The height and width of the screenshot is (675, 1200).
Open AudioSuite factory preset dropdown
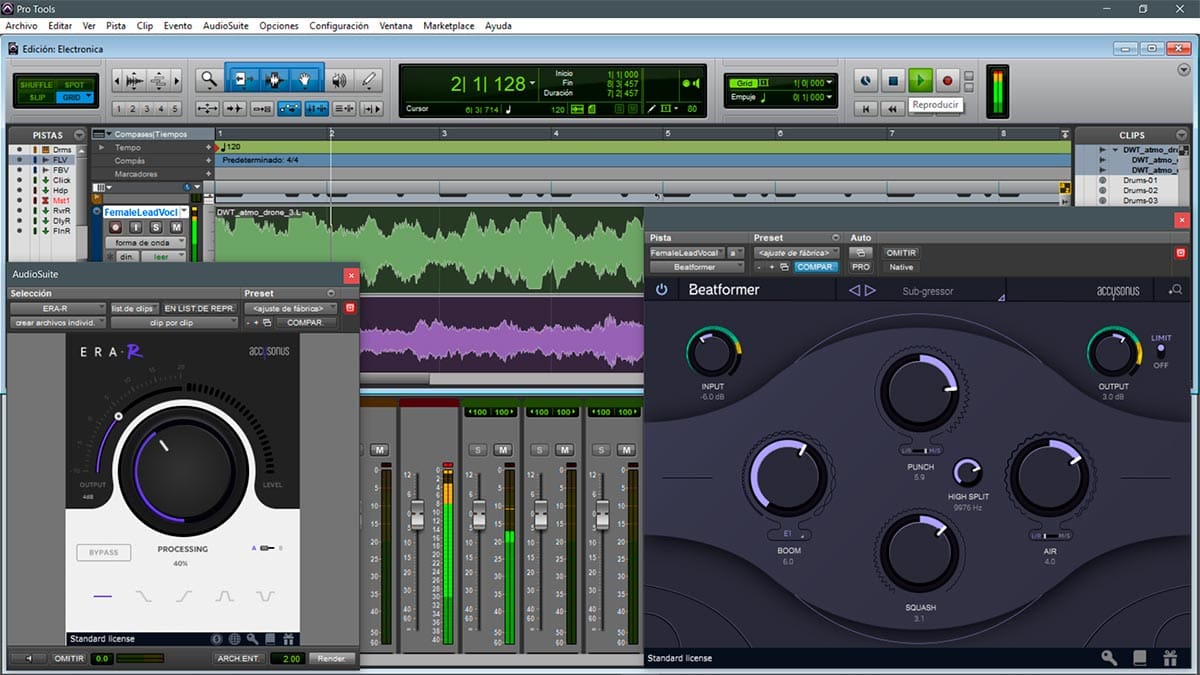pyautogui.click(x=291, y=308)
